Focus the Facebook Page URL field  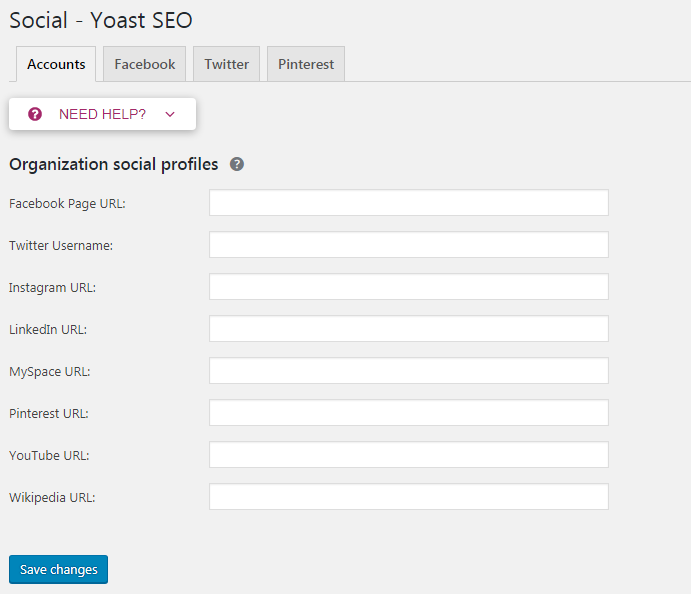click(x=408, y=203)
